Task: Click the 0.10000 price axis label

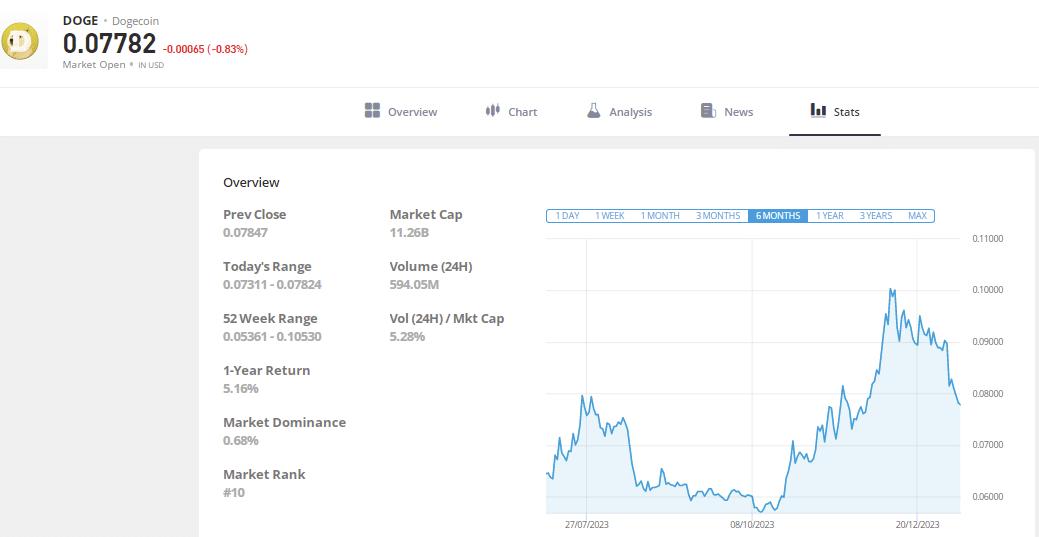Action: pyautogui.click(x=987, y=290)
